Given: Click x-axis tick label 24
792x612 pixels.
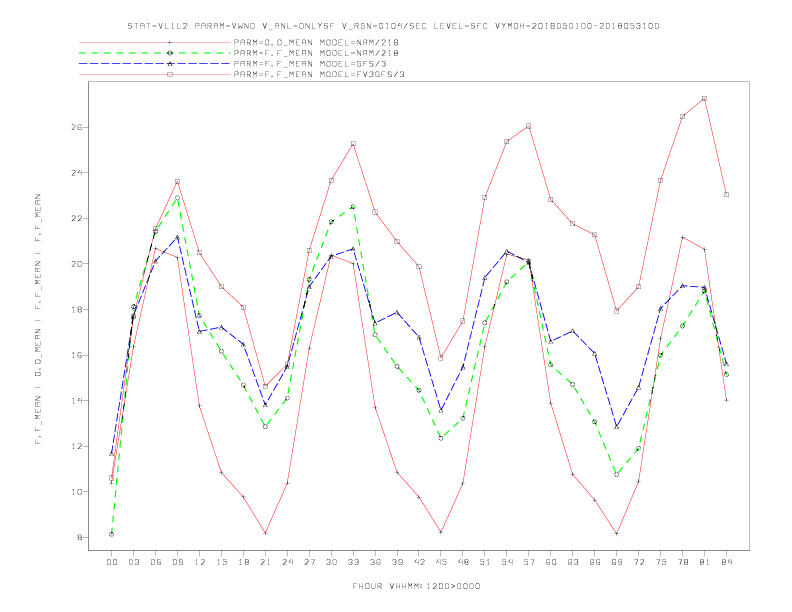Looking at the screenshot, I should (x=287, y=562).
